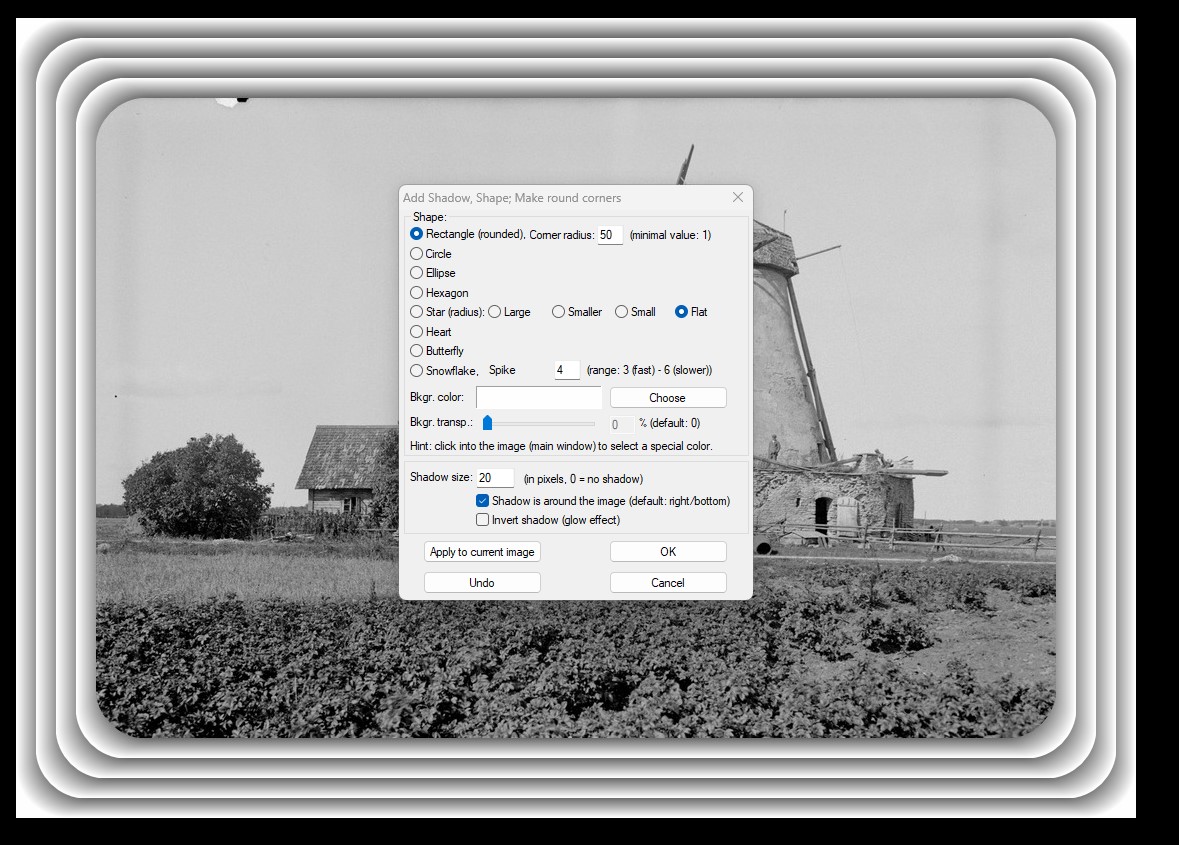The width and height of the screenshot is (1179, 845).
Task: Select the Star (radius) shape option
Action: point(417,312)
